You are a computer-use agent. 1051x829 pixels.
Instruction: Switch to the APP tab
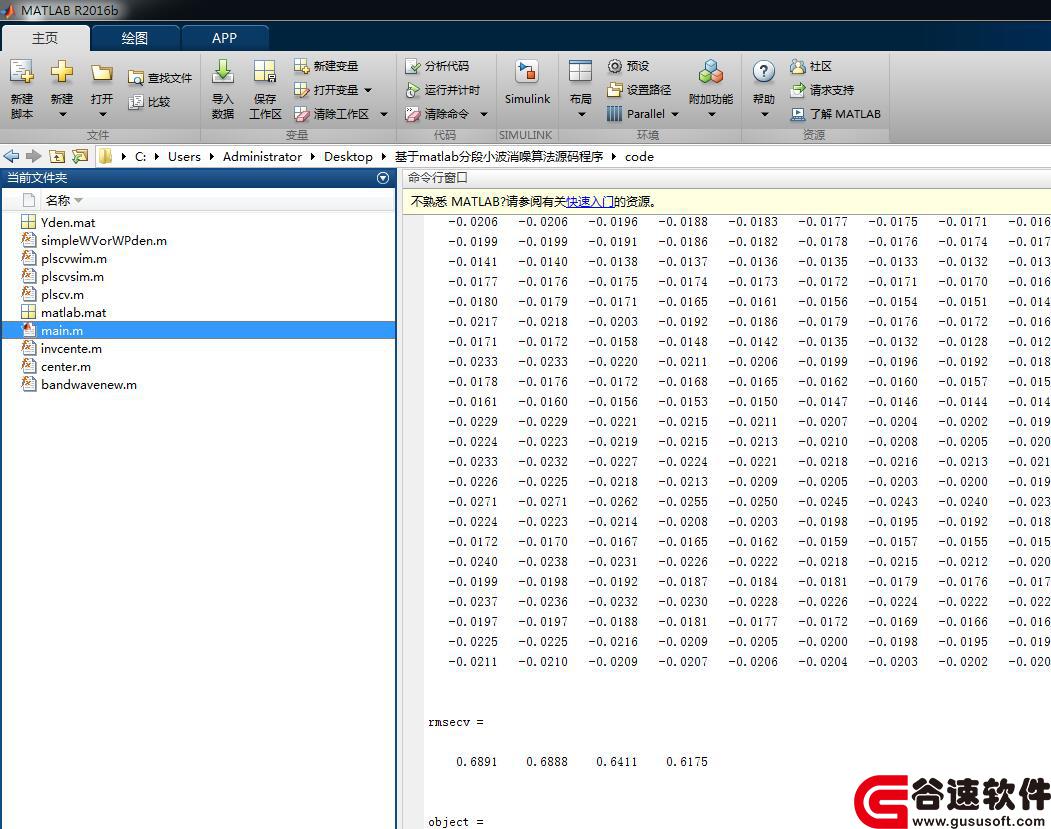point(225,38)
